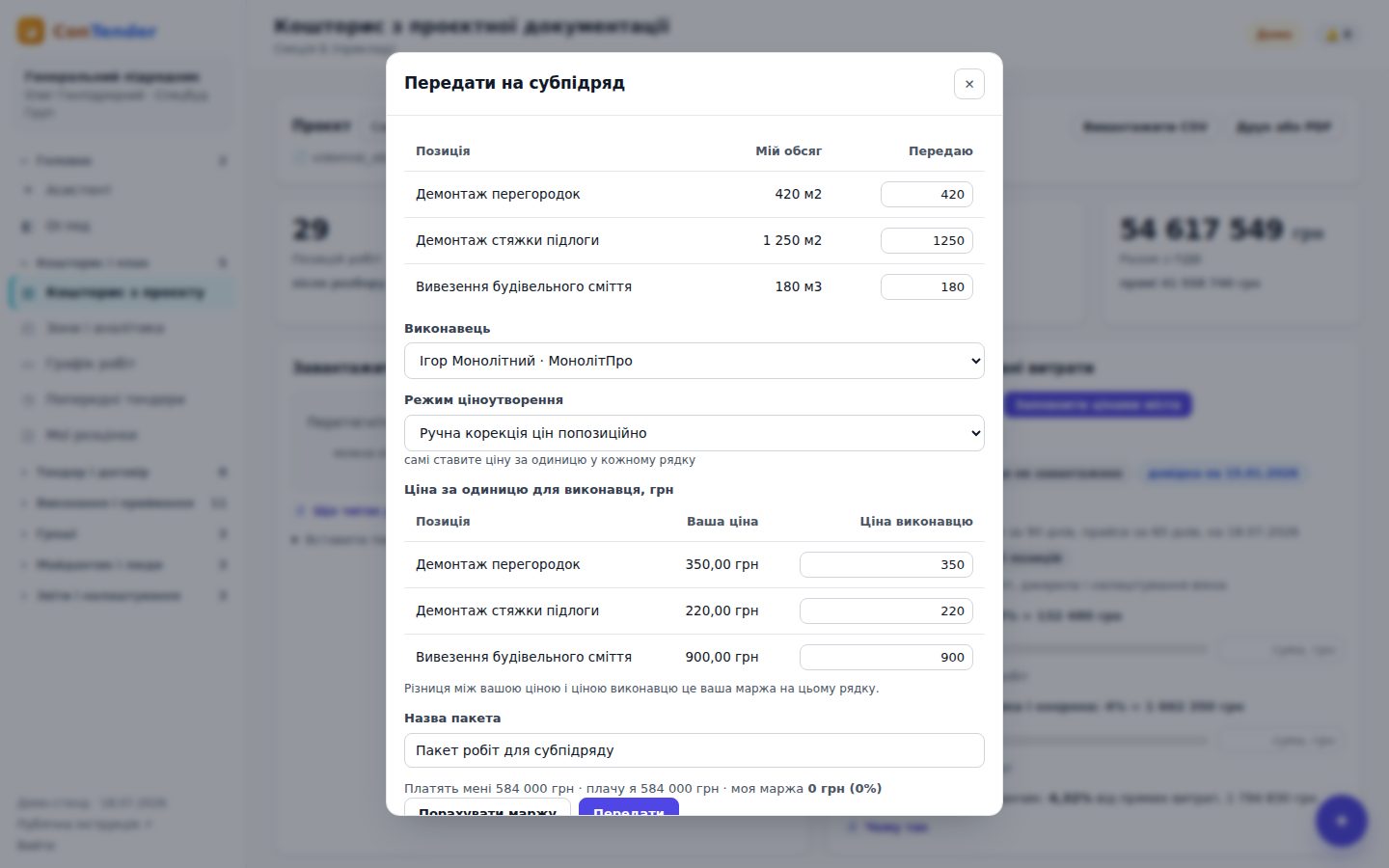Submit with the Передати button
Image resolution: width=1389 pixels, height=868 pixels.
tap(629, 807)
